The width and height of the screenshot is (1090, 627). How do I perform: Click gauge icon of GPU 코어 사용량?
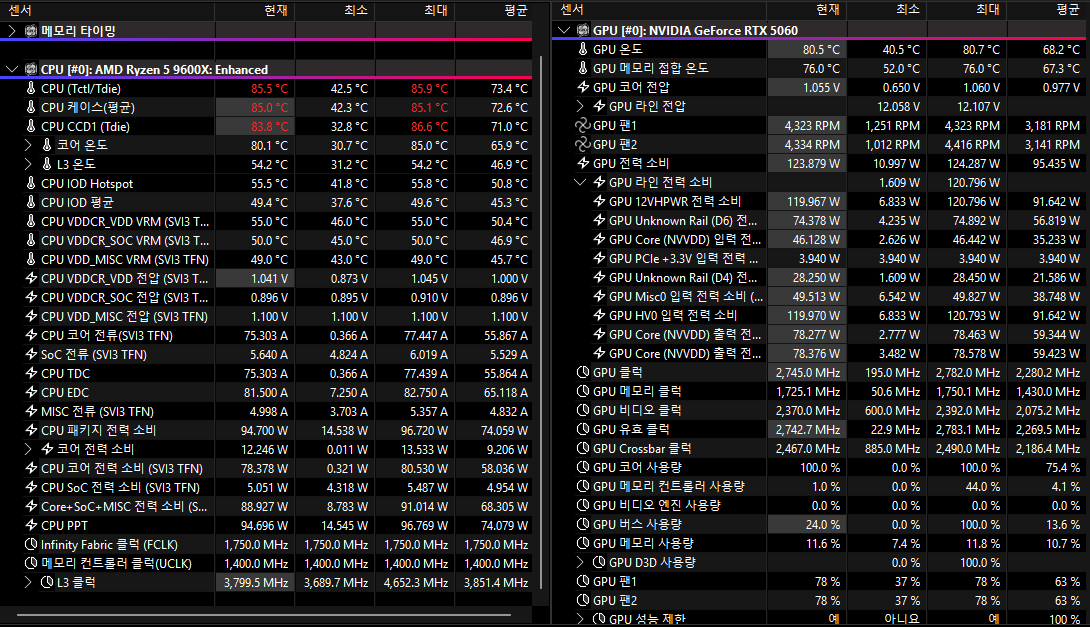tap(583, 467)
